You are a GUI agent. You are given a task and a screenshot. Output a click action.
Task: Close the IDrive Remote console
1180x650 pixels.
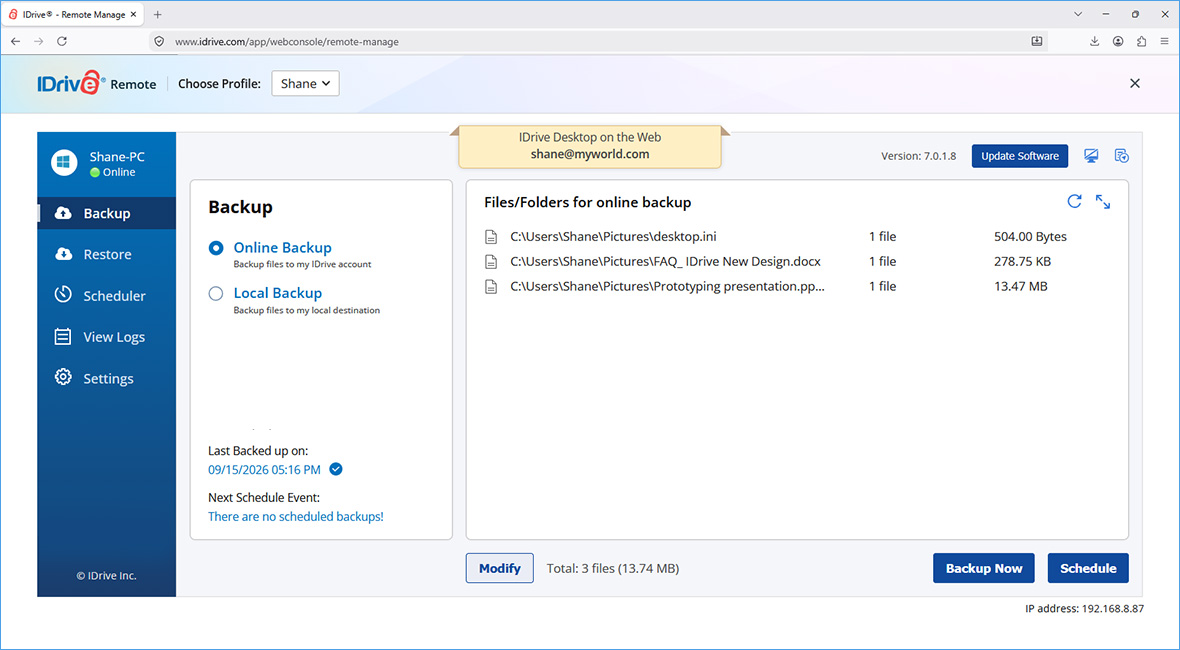pyautogui.click(x=1135, y=84)
